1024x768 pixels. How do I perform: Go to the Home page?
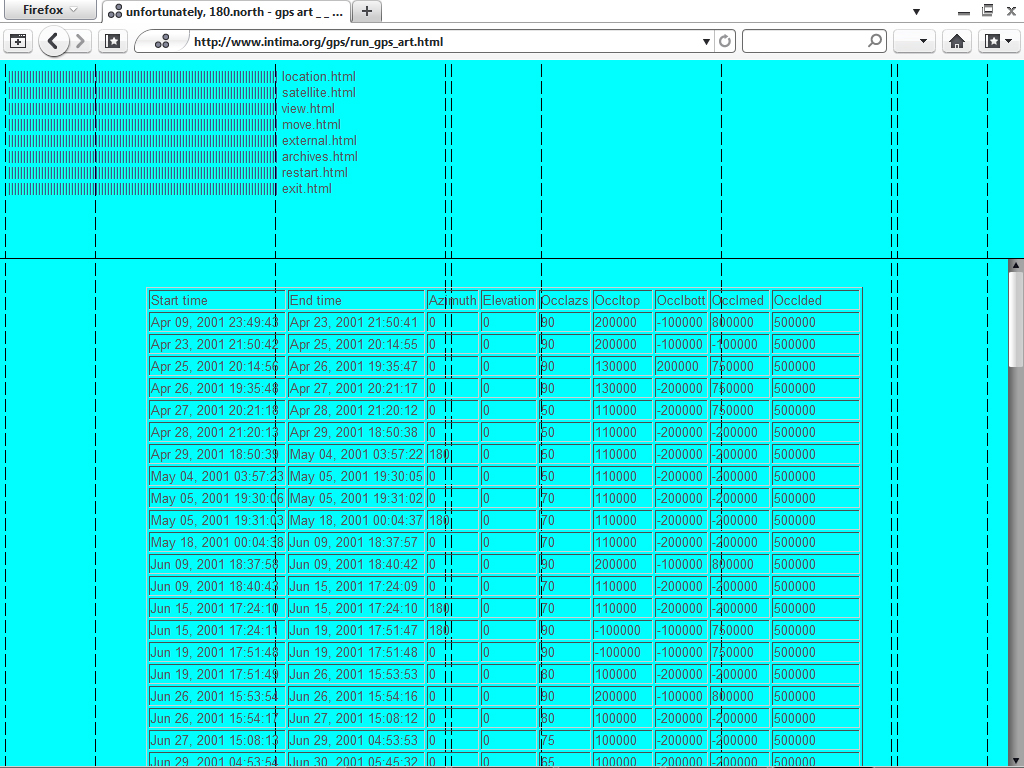click(957, 42)
